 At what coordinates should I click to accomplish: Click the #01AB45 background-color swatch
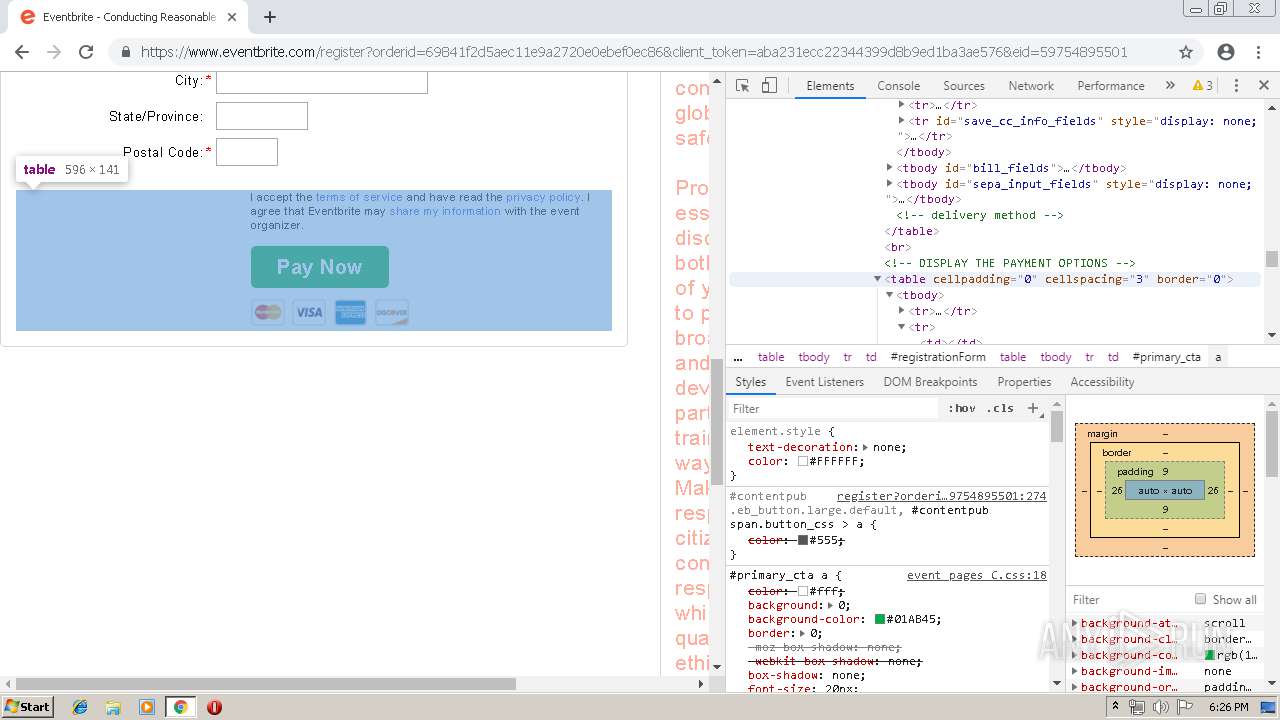coord(880,619)
